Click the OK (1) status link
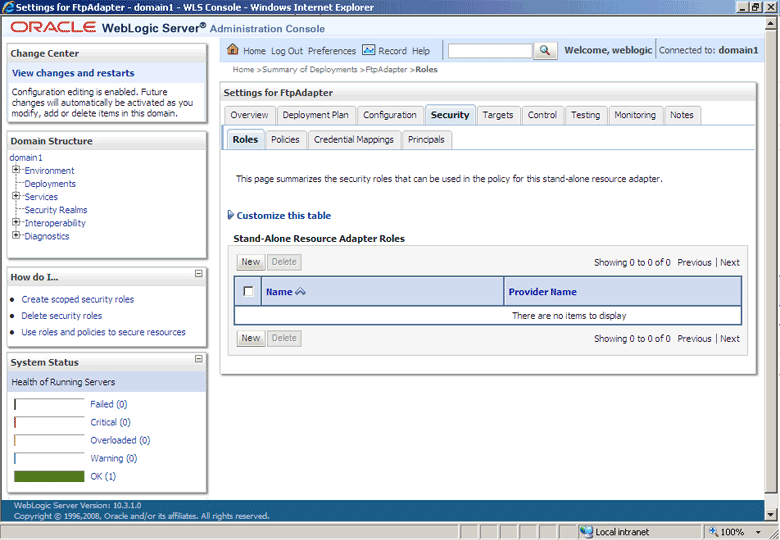Screen dimensions: 780x540 tap(103, 476)
